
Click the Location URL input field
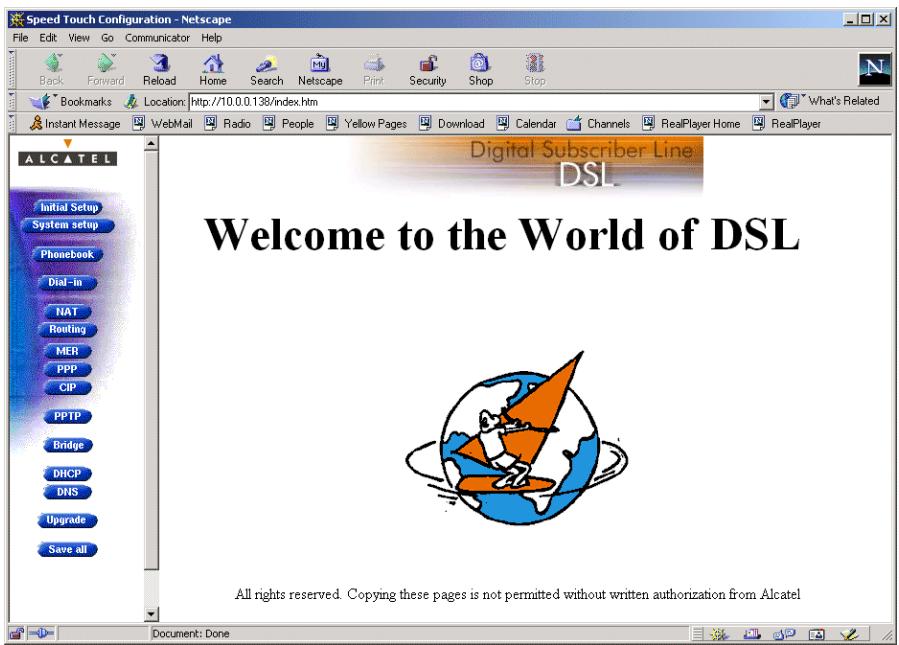475,102
